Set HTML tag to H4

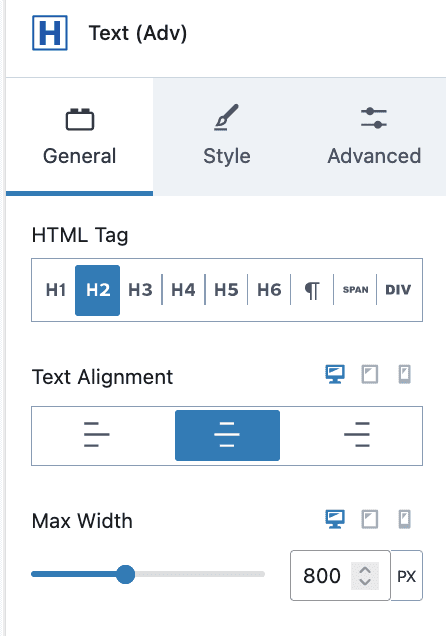point(183,290)
